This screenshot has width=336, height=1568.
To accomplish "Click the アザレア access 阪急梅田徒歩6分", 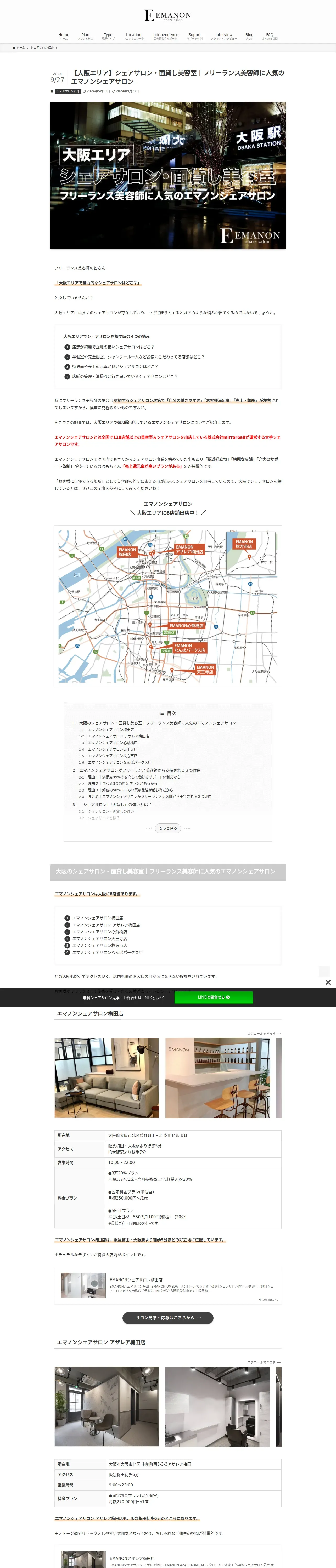I will pyautogui.click(x=124, y=1475).
